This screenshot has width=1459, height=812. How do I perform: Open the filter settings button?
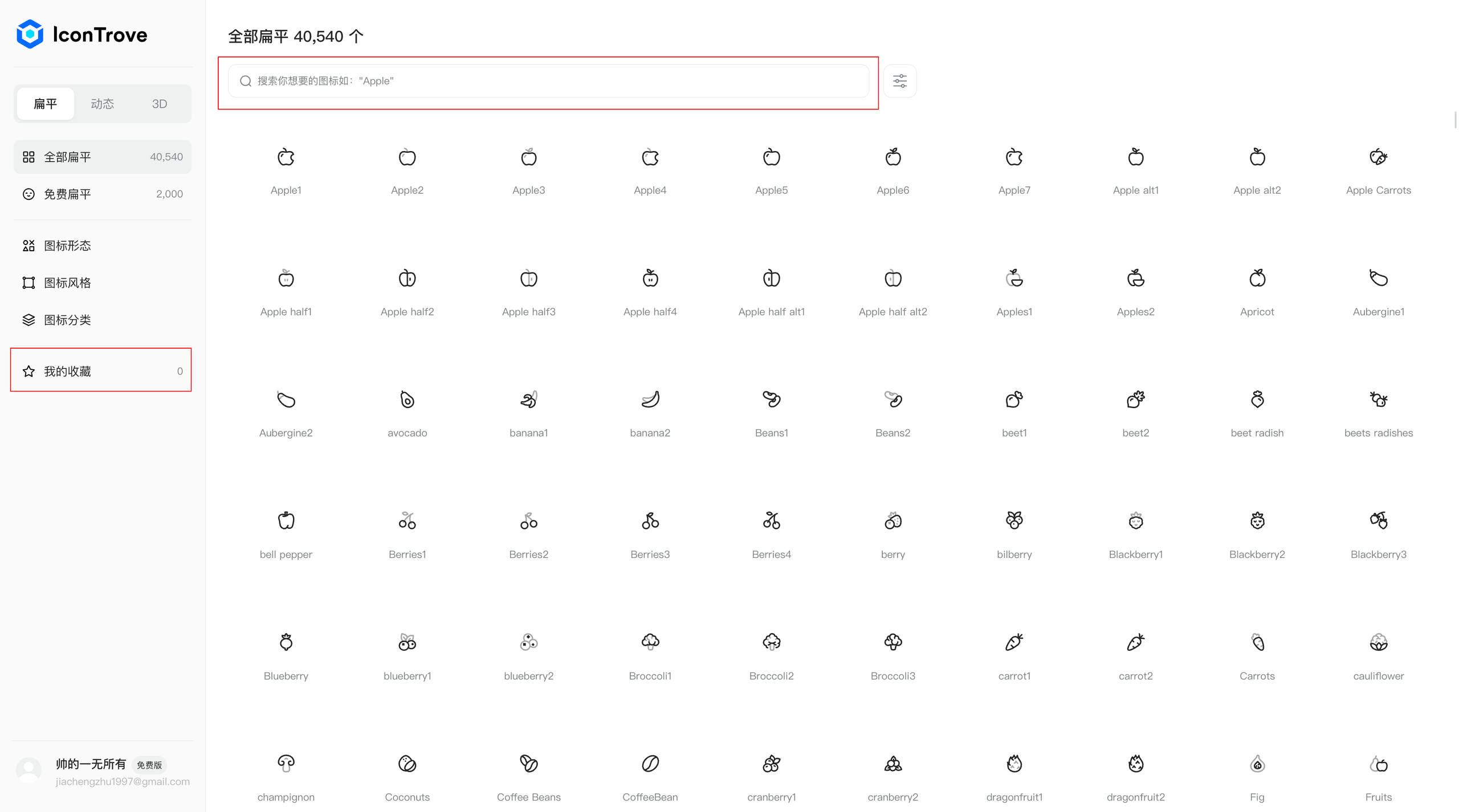click(900, 81)
